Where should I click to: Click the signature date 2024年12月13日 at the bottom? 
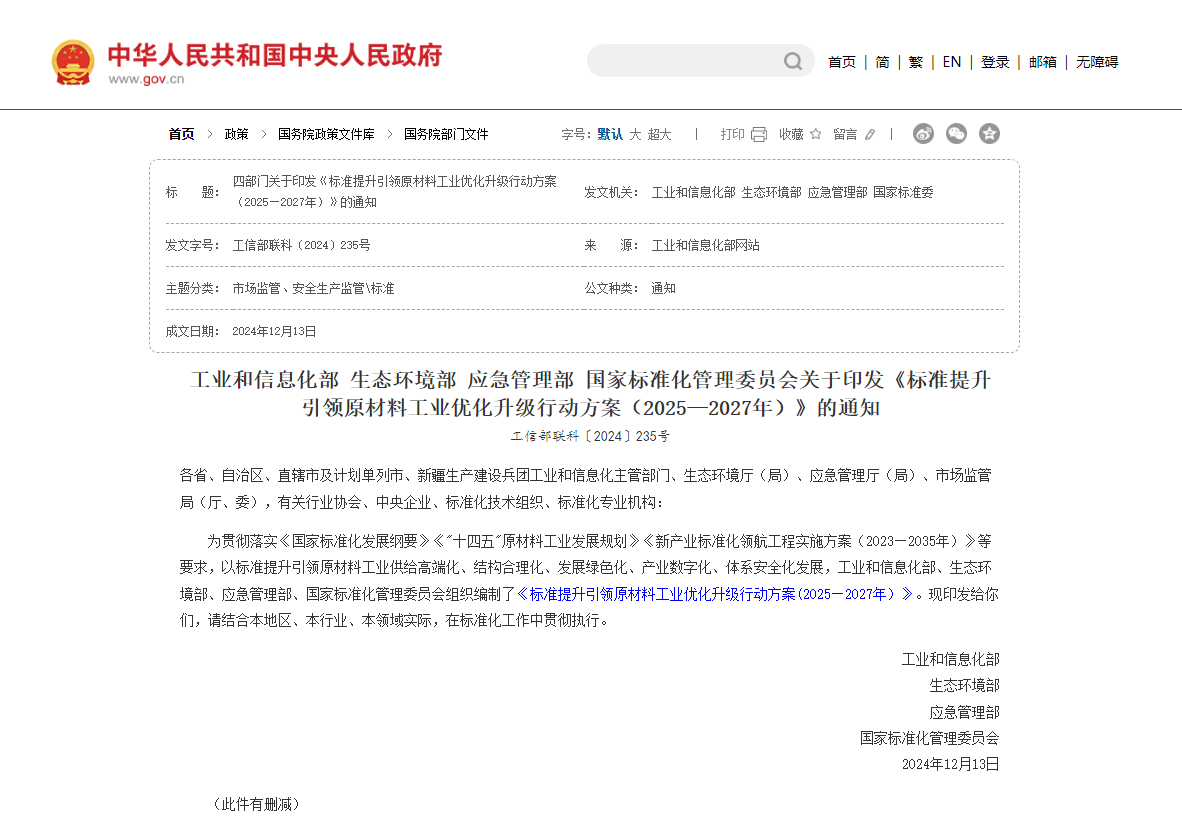click(x=951, y=764)
